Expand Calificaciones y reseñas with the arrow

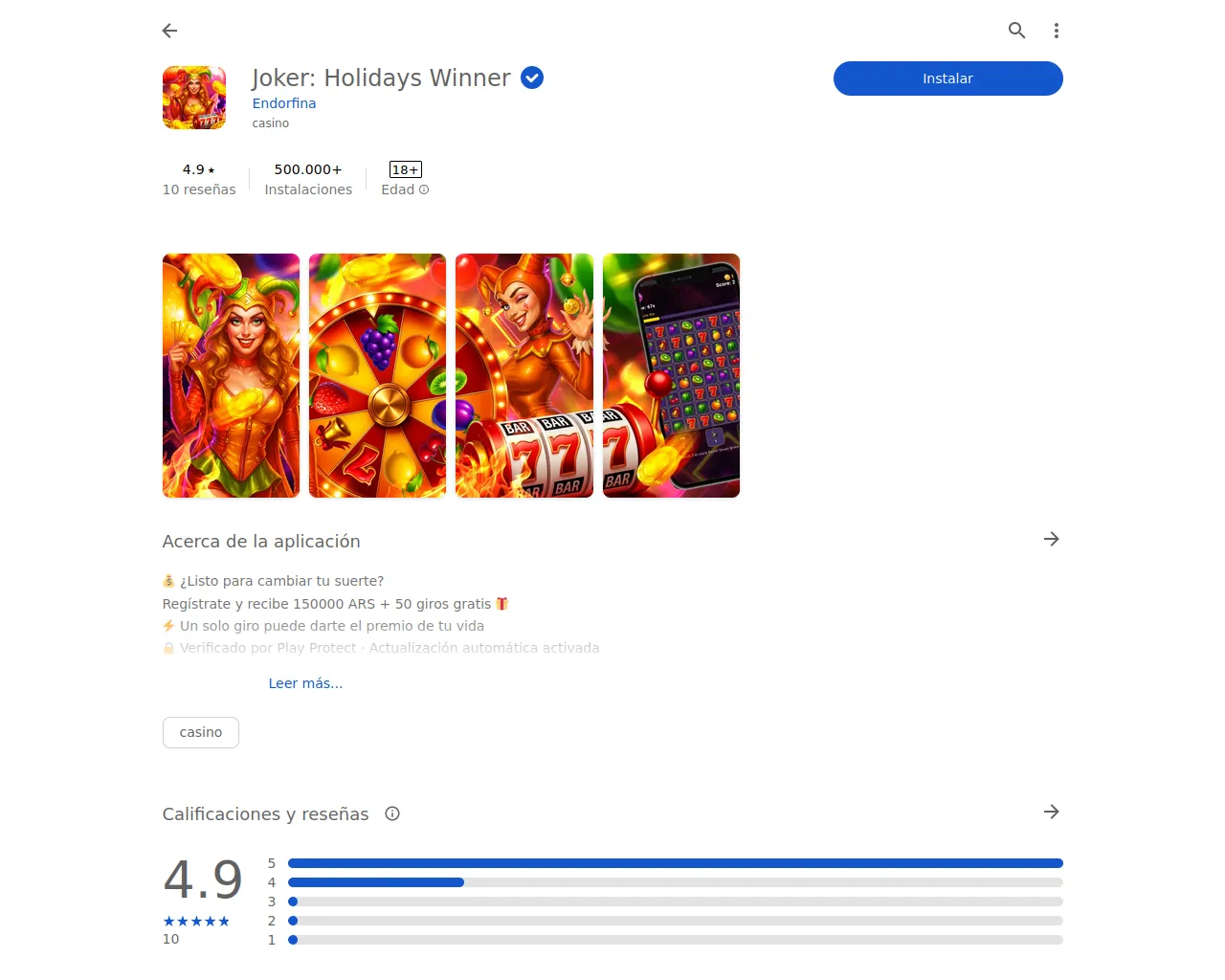[x=1051, y=812]
